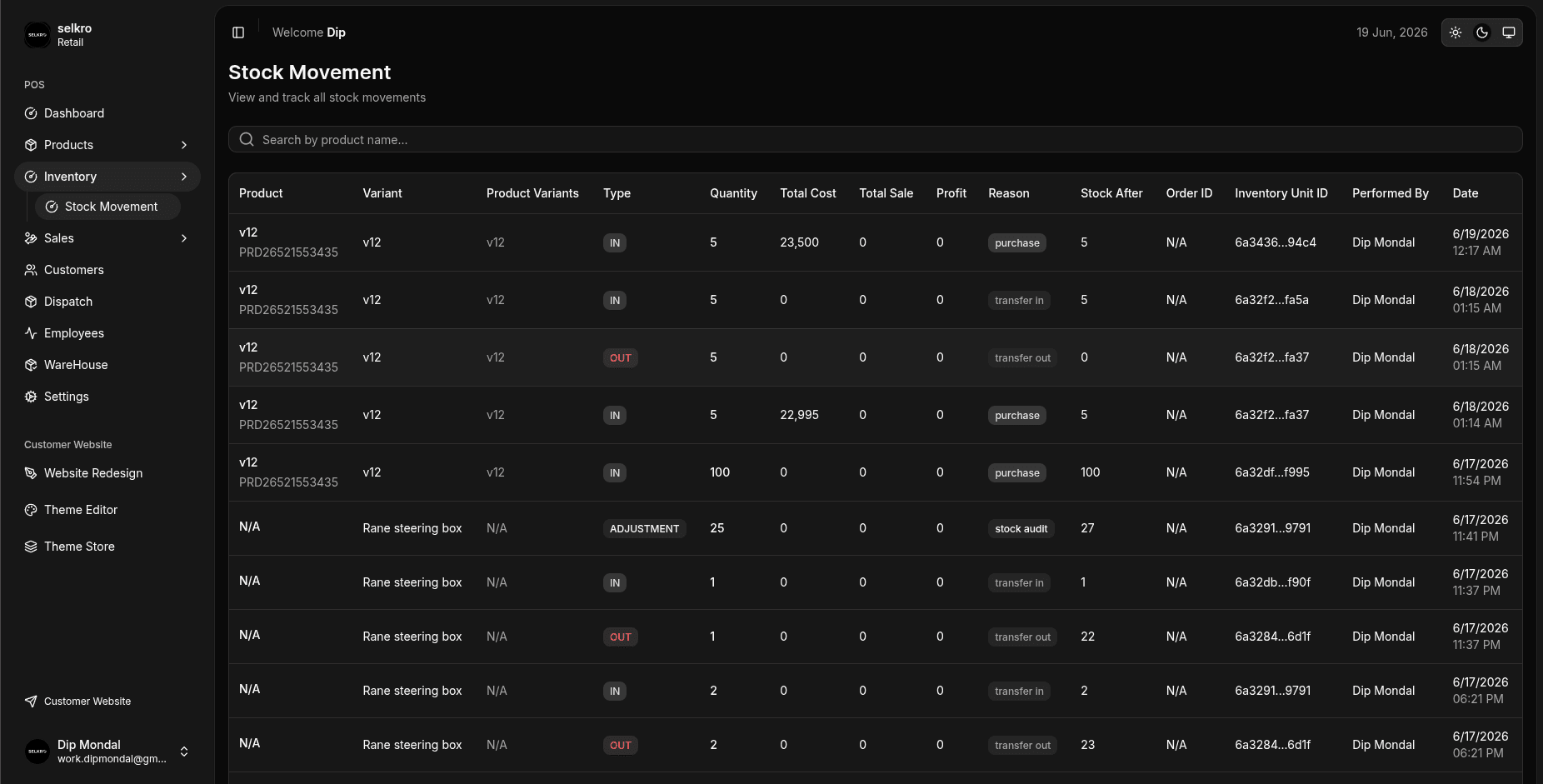The height and width of the screenshot is (784, 1543).
Task: Click inventory unit ID 6a3436...94c4
Action: pos(1276,242)
